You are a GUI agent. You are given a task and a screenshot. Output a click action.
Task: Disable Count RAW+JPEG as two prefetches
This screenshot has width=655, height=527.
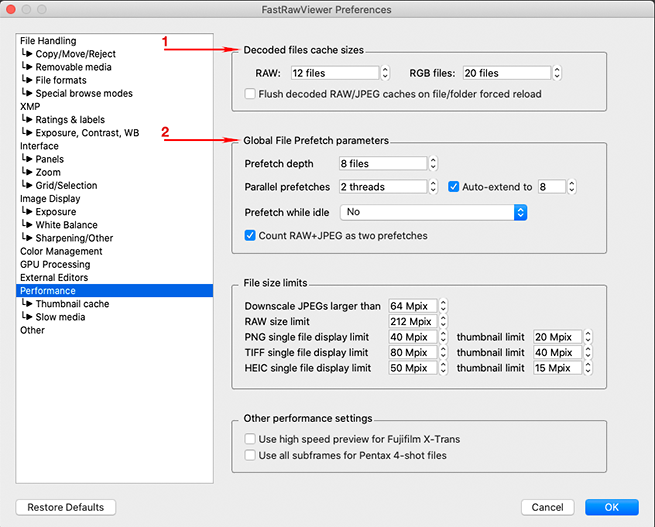click(x=251, y=236)
